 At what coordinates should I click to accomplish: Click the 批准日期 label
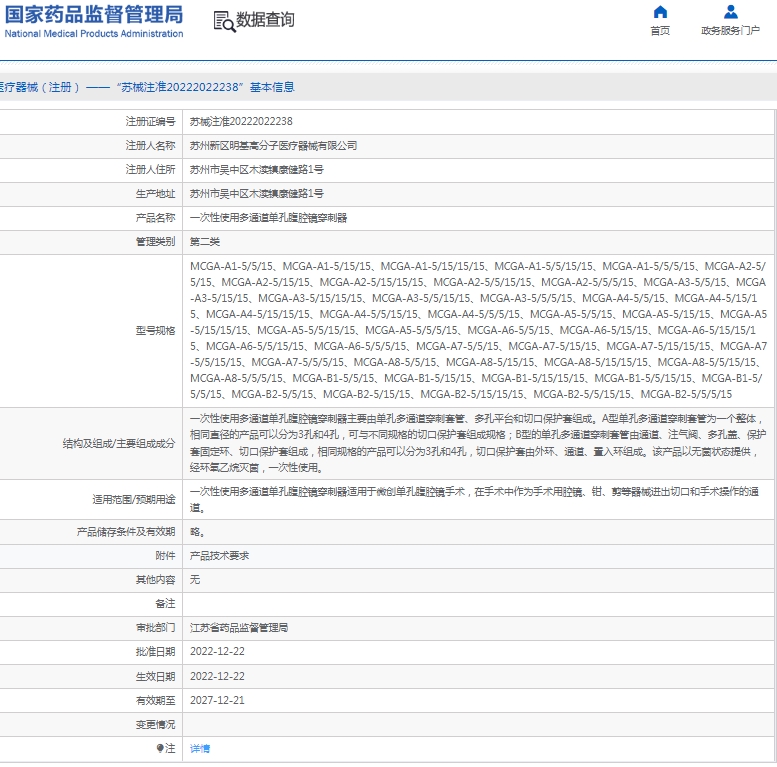point(156,652)
